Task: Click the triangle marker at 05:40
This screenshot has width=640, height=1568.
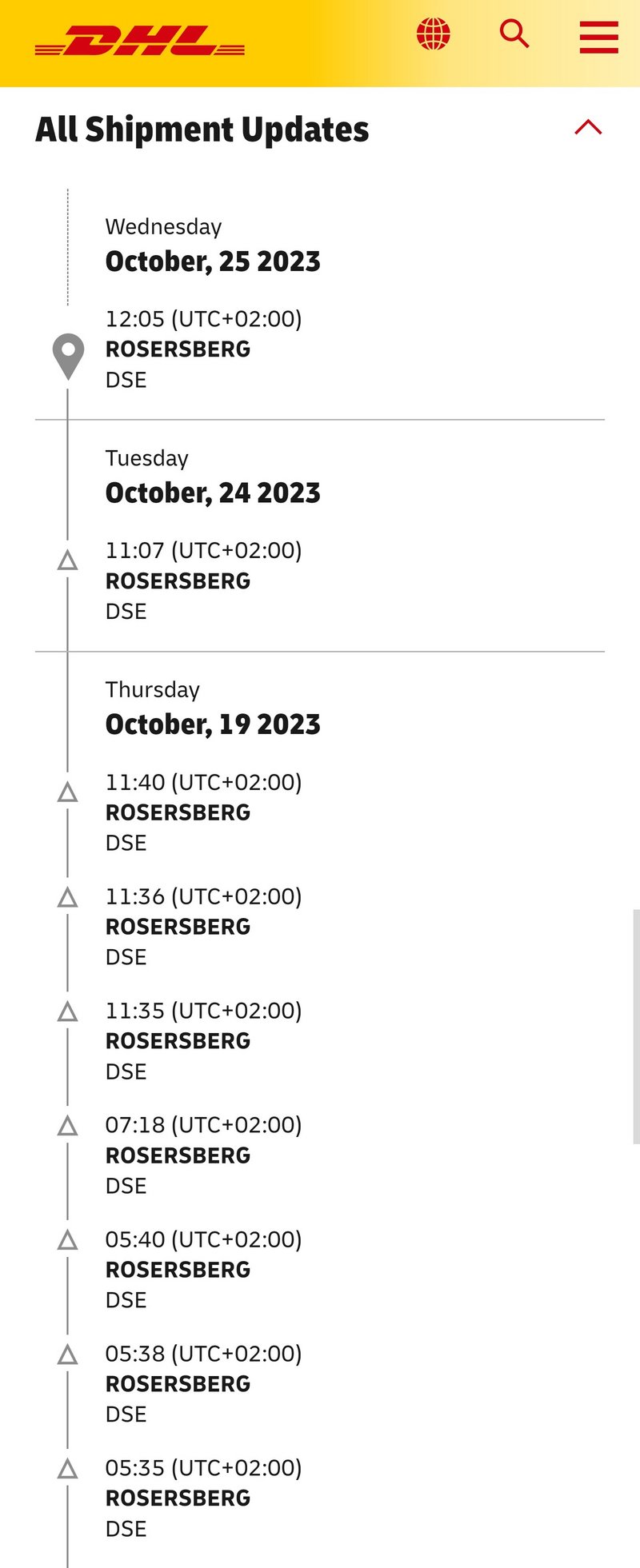Action: tap(68, 1241)
